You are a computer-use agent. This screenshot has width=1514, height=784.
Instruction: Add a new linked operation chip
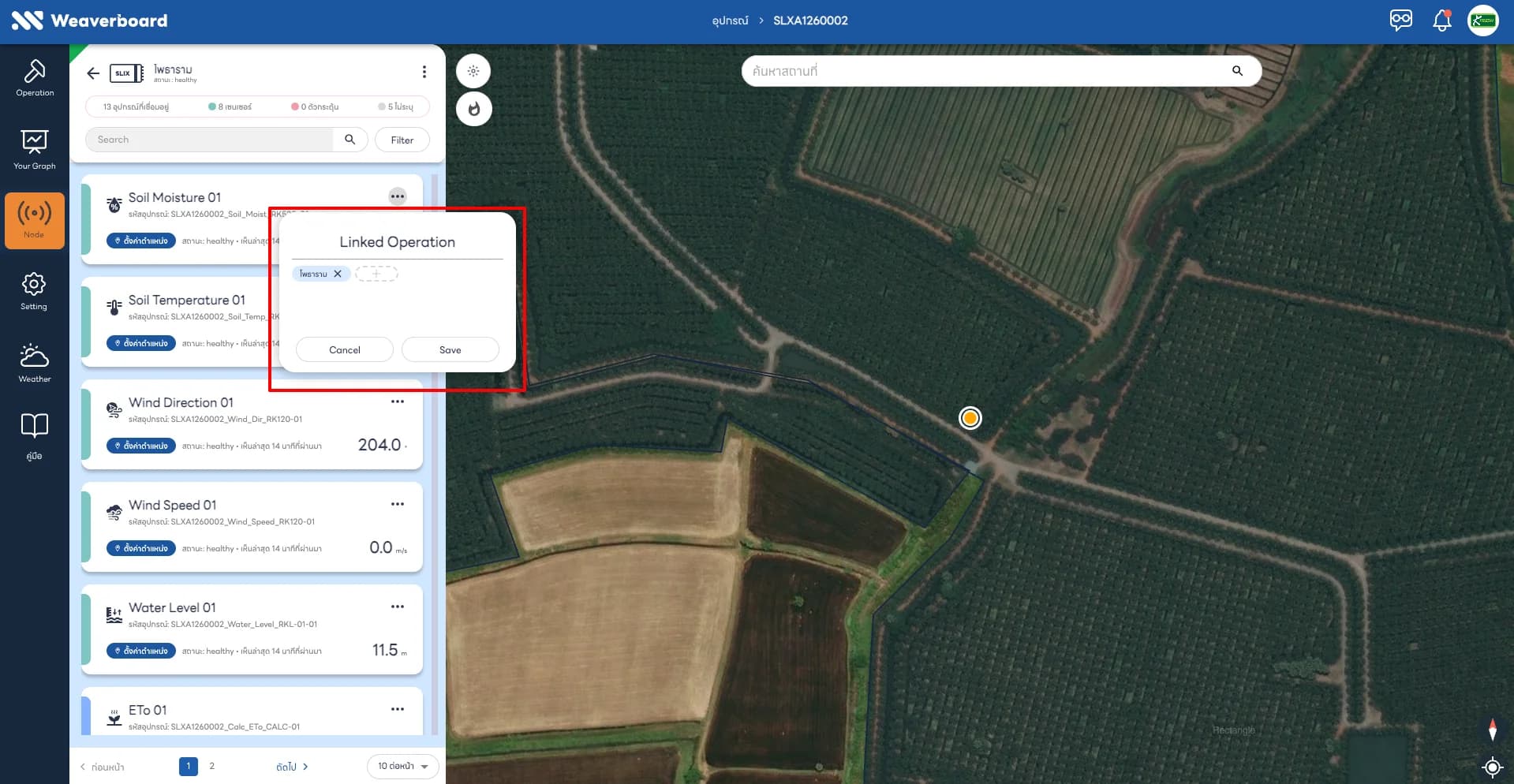[376, 274]
